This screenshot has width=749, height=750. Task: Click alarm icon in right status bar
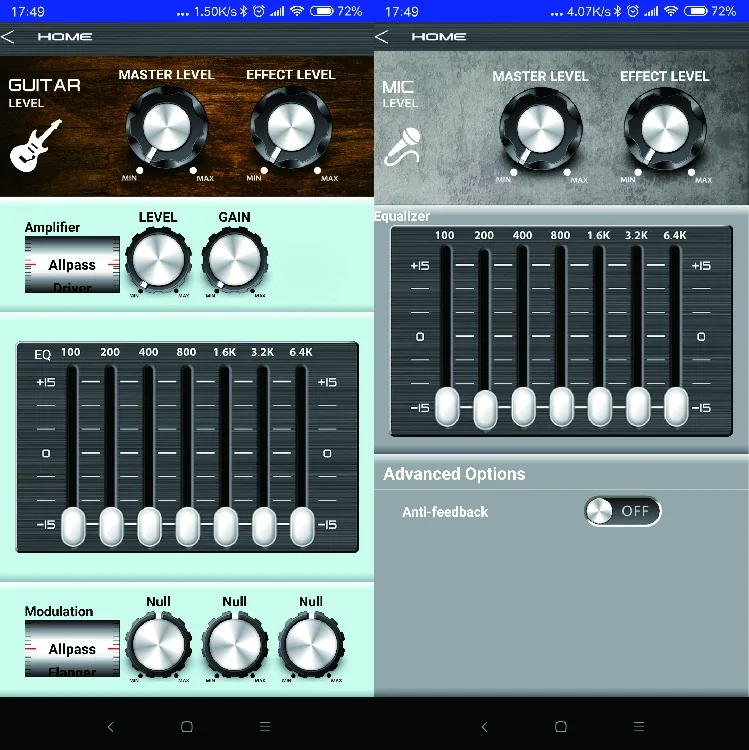(633, 11)
